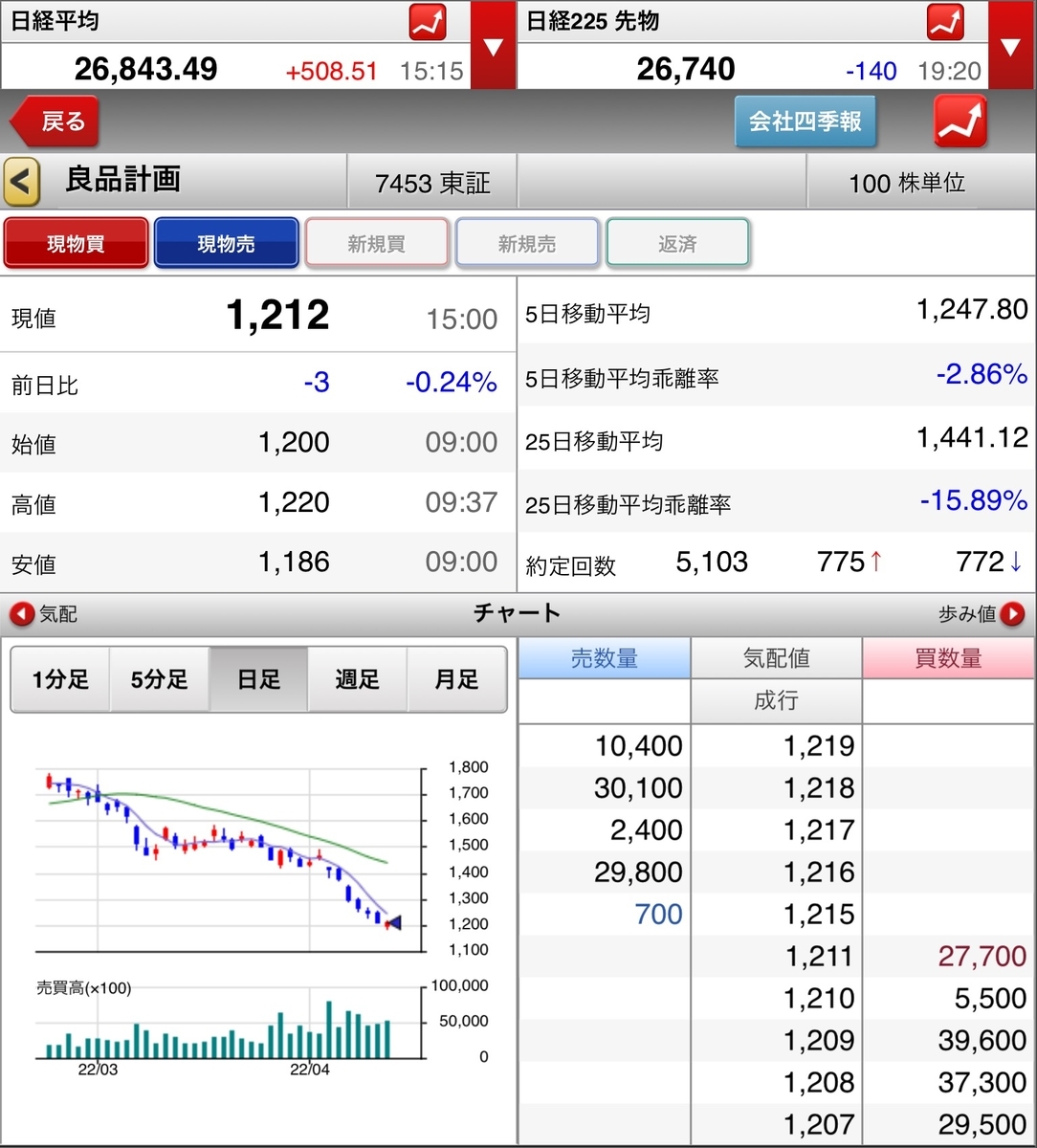Select 現物買 spot buy button
The width and height of the screenshot is (1037, 1148).
(77, 243)
